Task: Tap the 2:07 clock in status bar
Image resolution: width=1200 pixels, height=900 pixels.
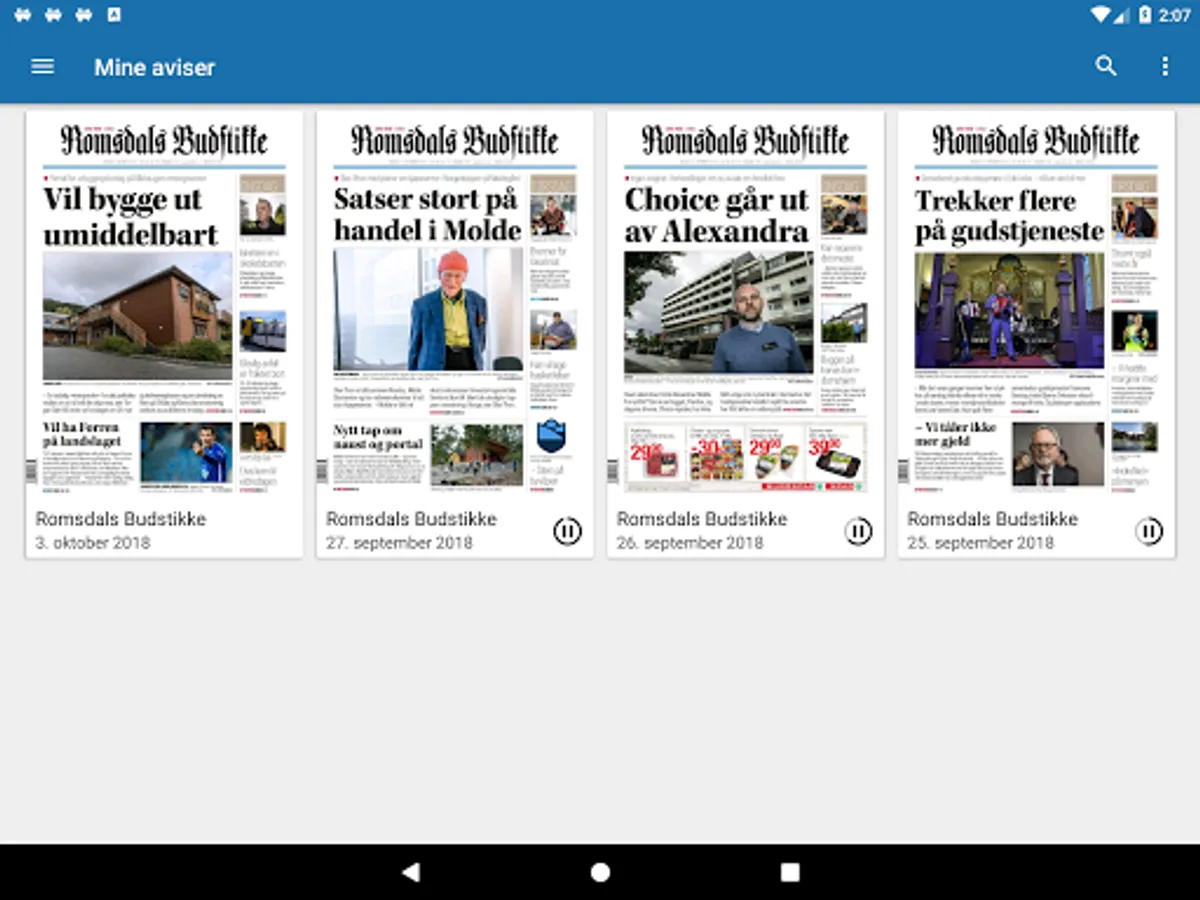Action: pos(1174,15)
